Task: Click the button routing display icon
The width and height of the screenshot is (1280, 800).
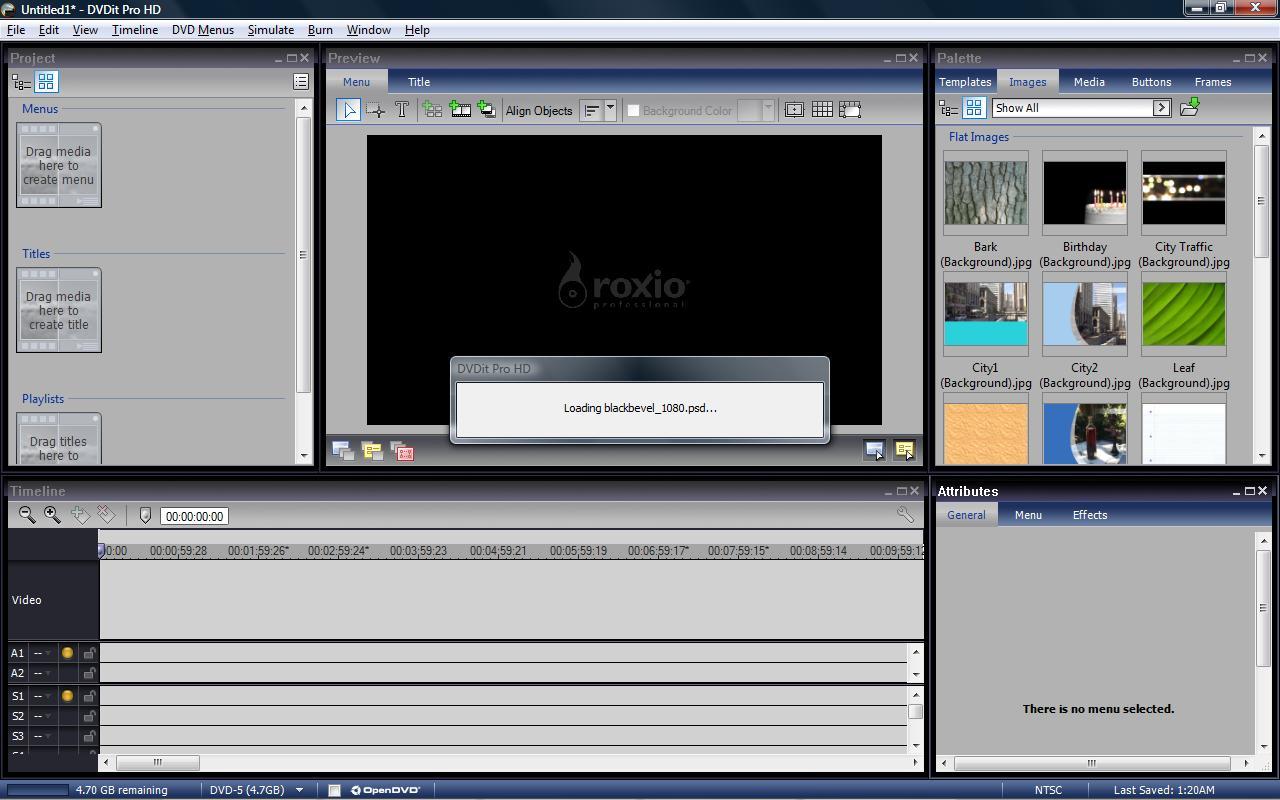Action: [x=850, y=110]
